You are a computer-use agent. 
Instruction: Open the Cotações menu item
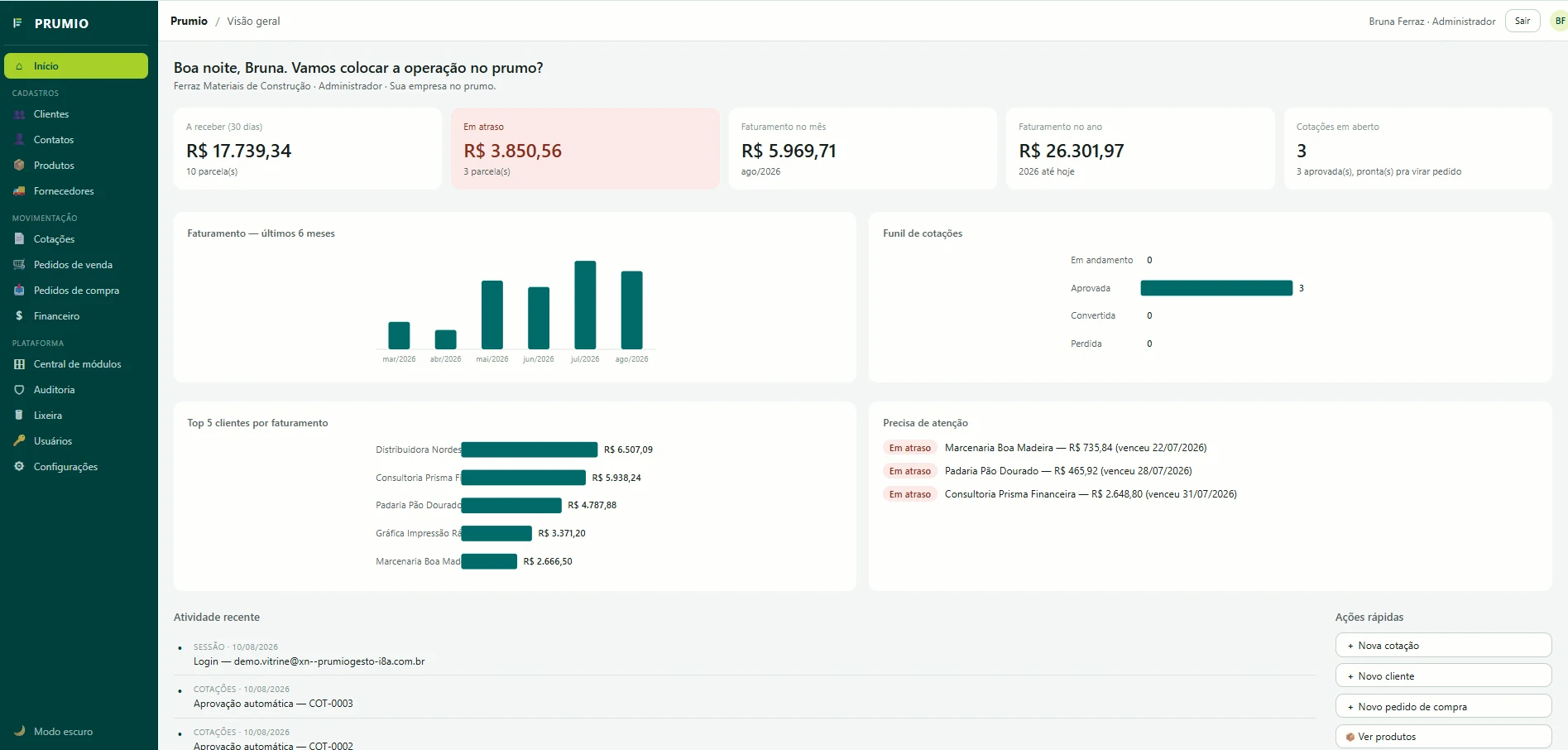point(76,239)
